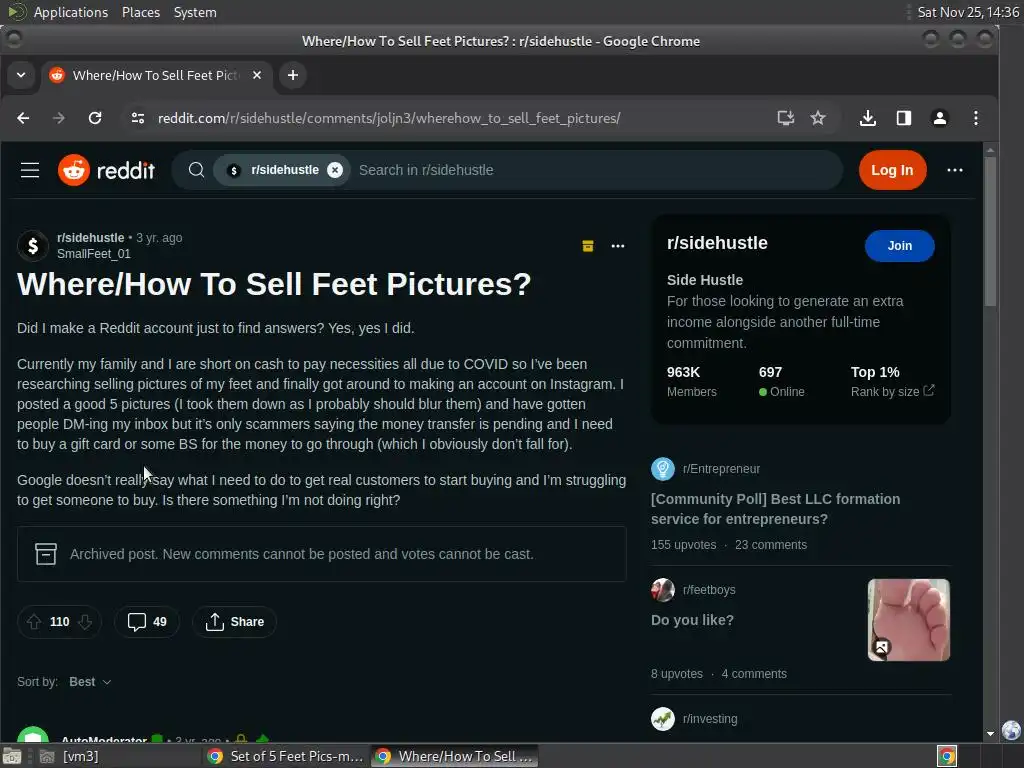Switch to Where/How To Sell taskbar window

(455, 756)
